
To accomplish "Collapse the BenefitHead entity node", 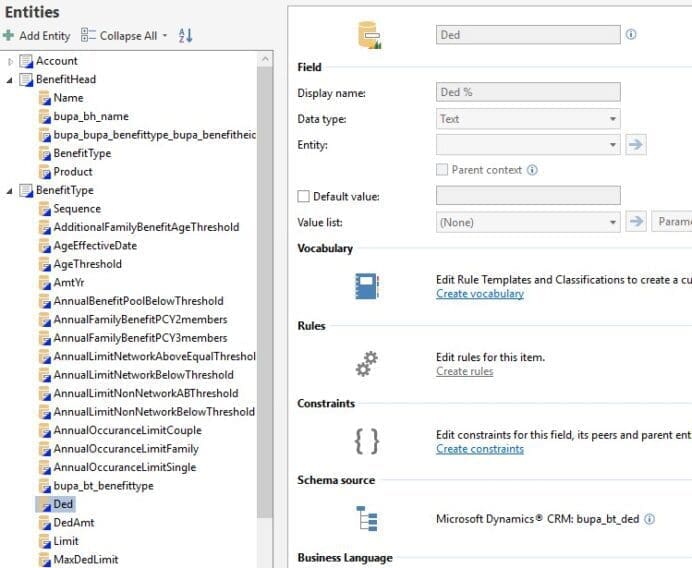I will pos(11,80).
